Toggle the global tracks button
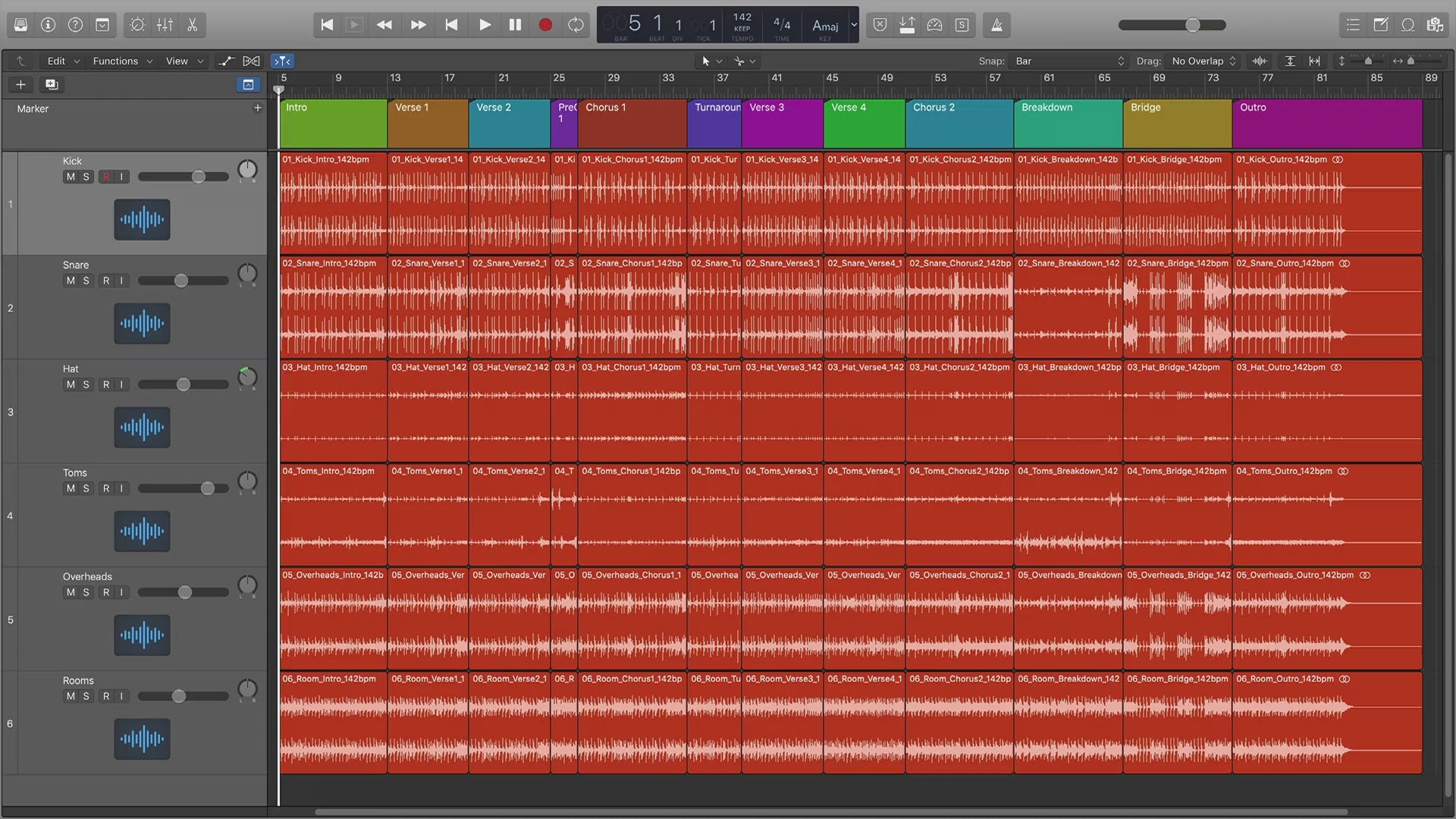The width and height of the screenshot is (1456, 819). click(248, 84)
